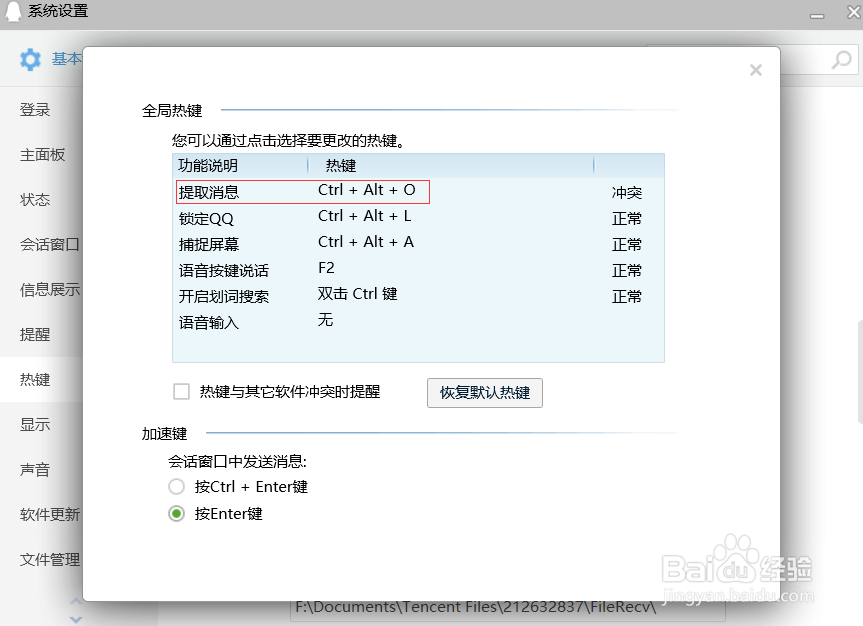Click the search magnifier icon in settings window
The image size is (863, 626).
click(842, 59)
